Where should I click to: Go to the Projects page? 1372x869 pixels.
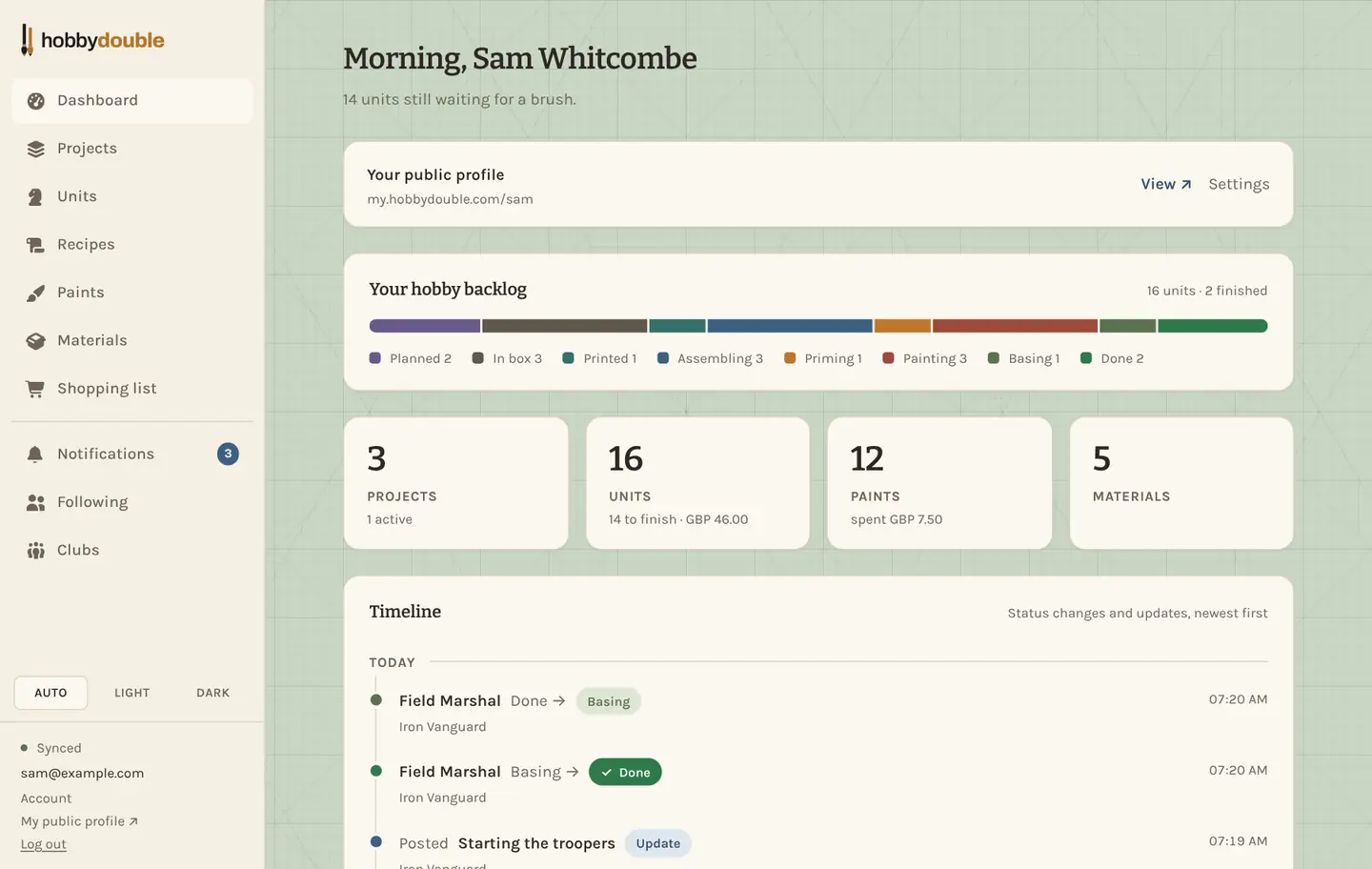[132, 149]
